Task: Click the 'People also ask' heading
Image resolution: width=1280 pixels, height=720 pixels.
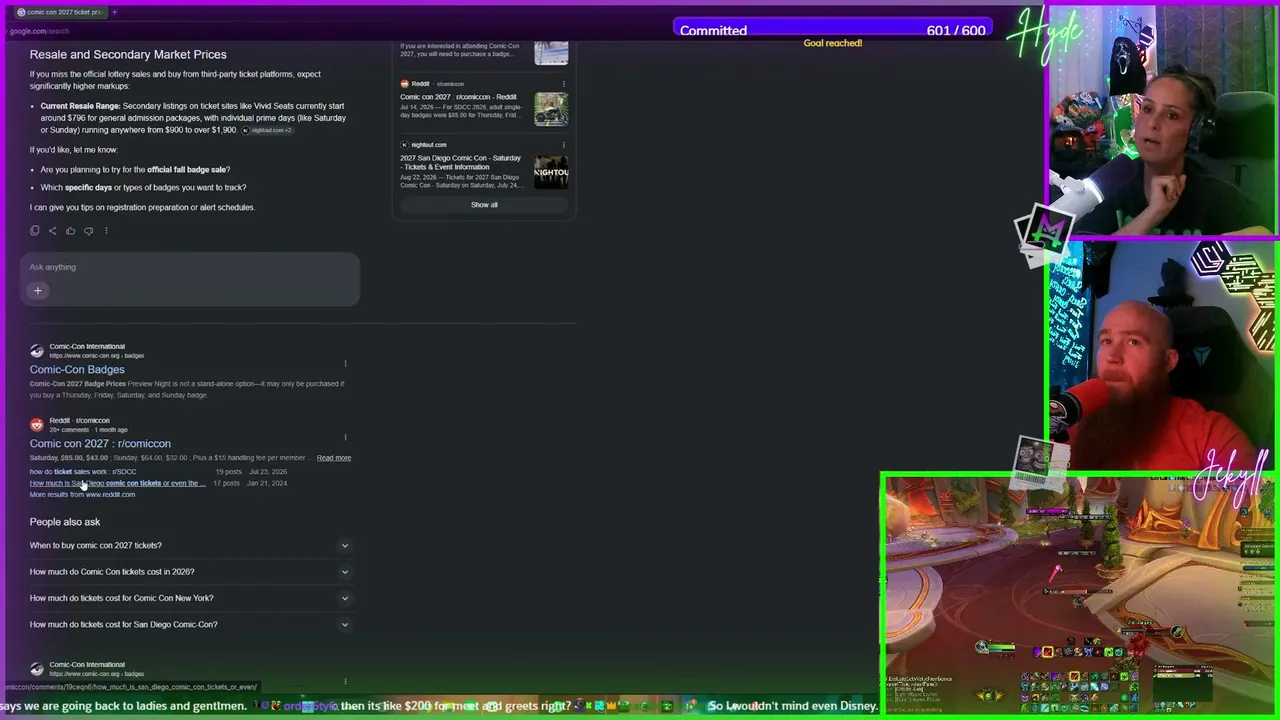Action: tap(65, 522)
